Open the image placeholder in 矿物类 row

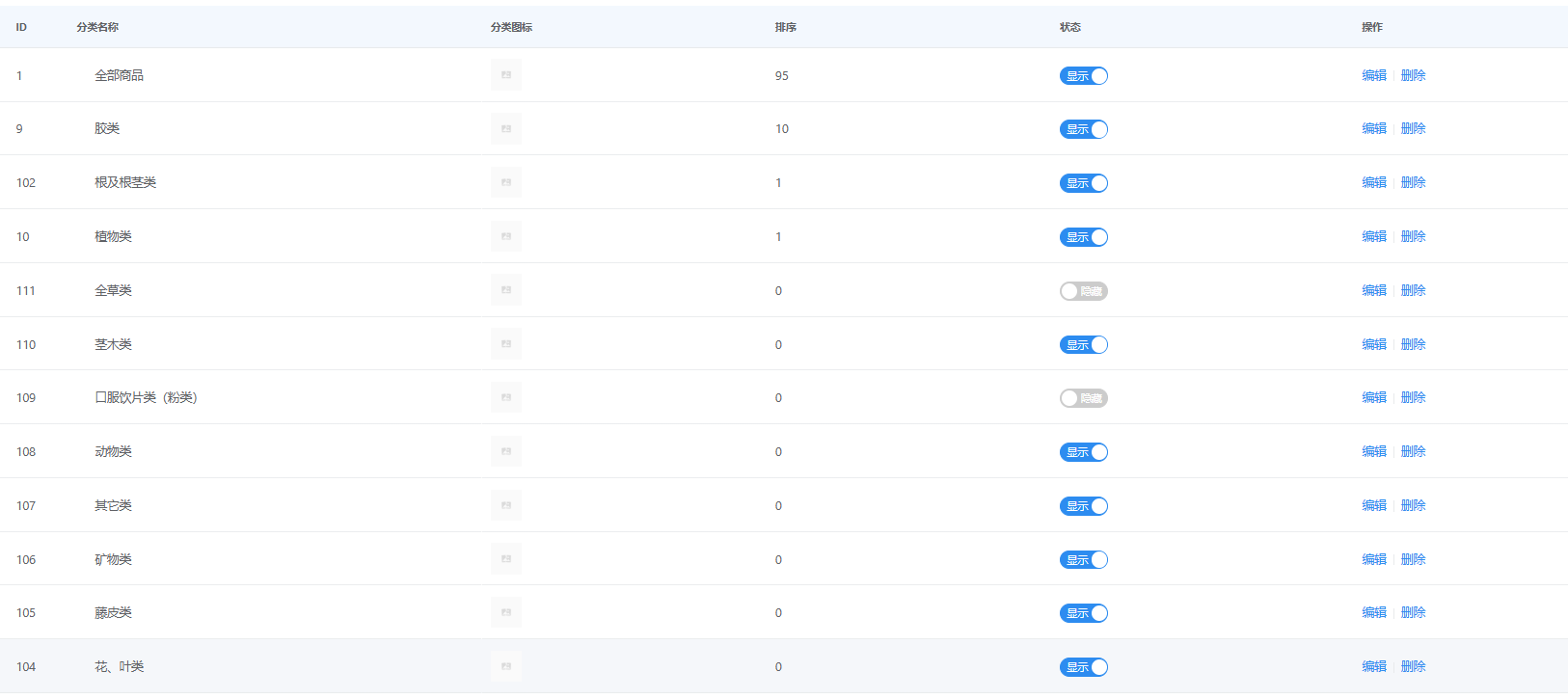tap(506, 559)
